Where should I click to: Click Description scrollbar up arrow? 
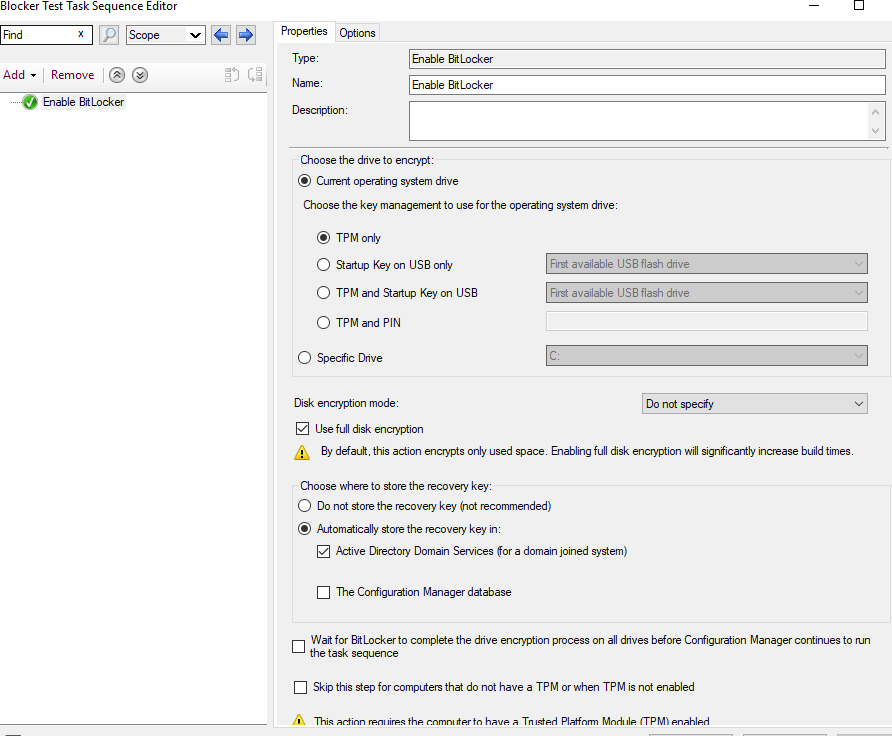coord(876,111)
